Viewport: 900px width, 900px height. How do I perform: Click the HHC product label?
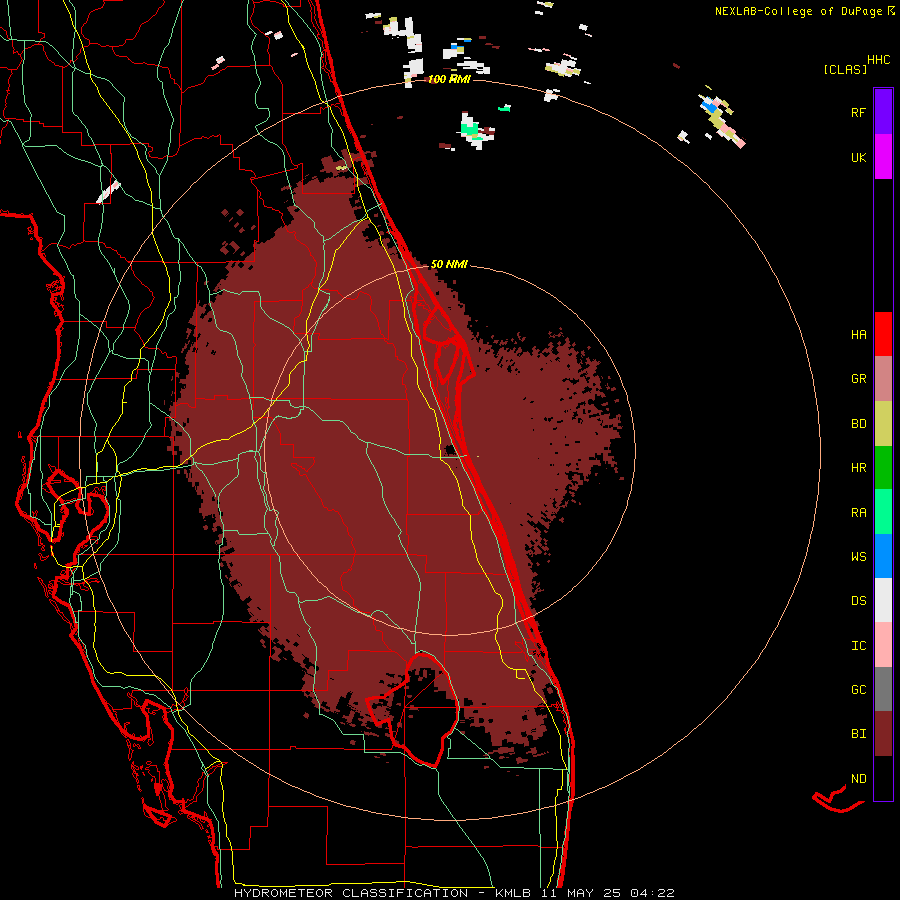coord(878,60)
